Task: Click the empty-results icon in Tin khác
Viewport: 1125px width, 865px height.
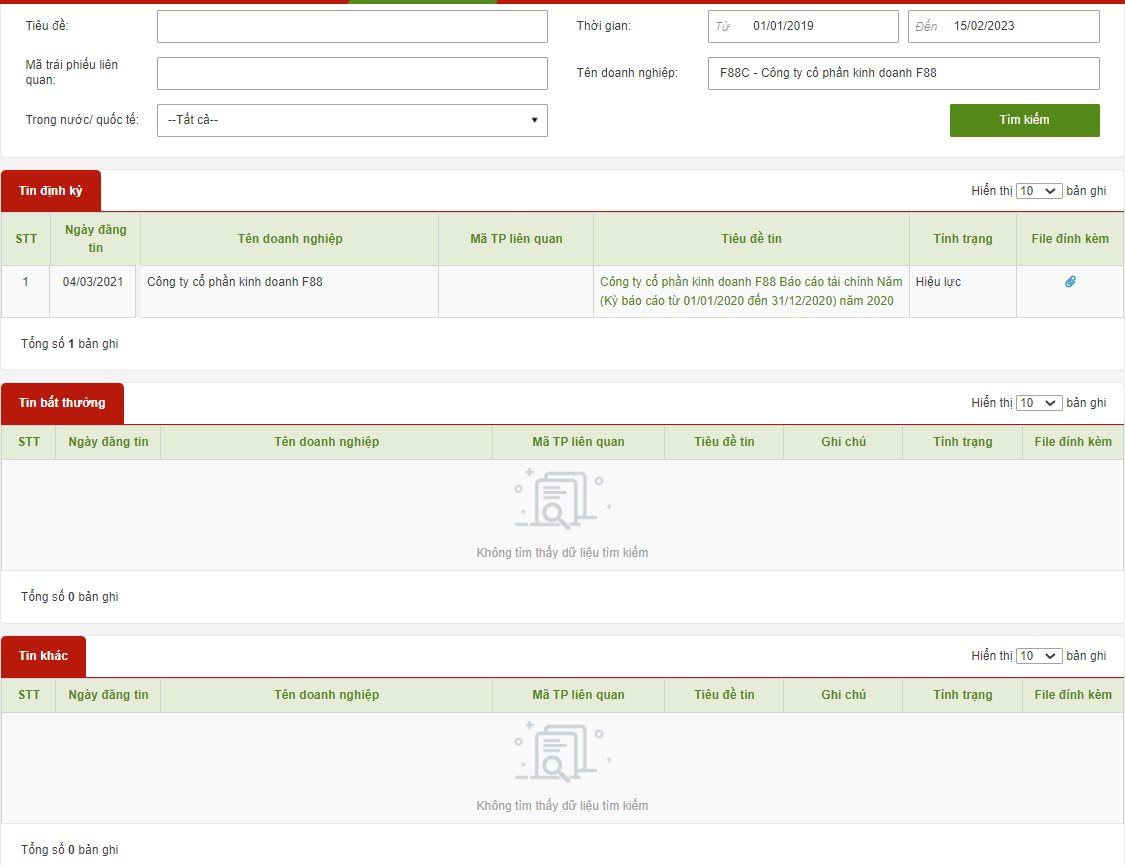Action: click(562, 752)
